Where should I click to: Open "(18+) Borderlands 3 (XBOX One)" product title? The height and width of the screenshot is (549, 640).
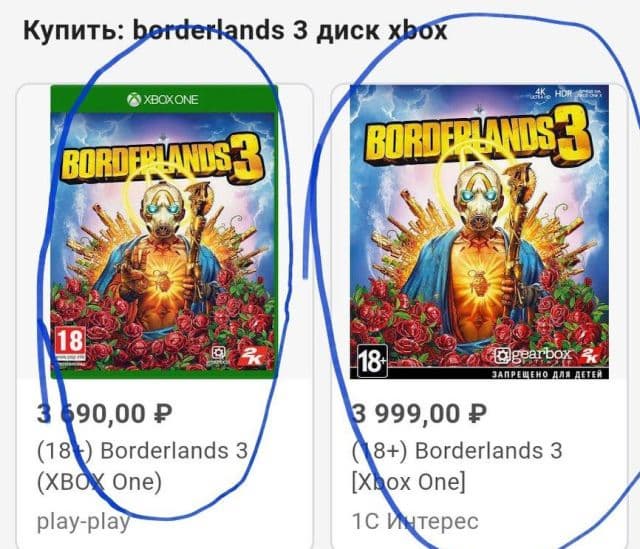pyautogui.click(x=142, y=466)
